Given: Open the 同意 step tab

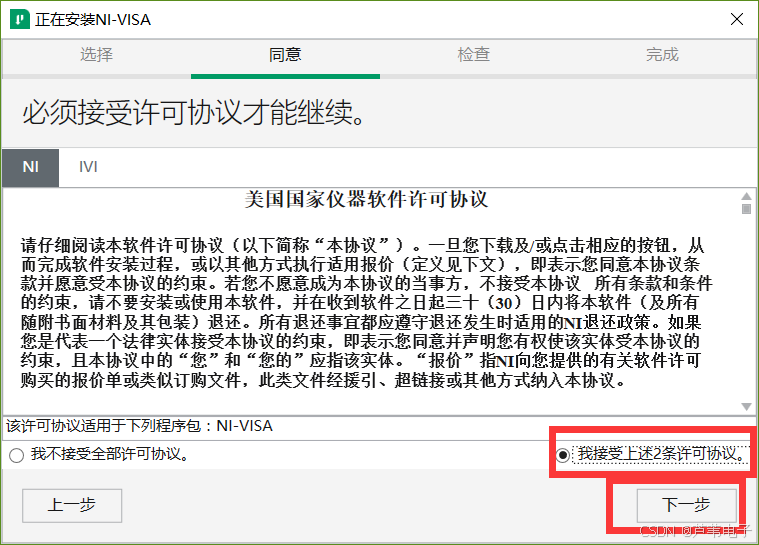Looking at the screenshot, I should [285, 55].
